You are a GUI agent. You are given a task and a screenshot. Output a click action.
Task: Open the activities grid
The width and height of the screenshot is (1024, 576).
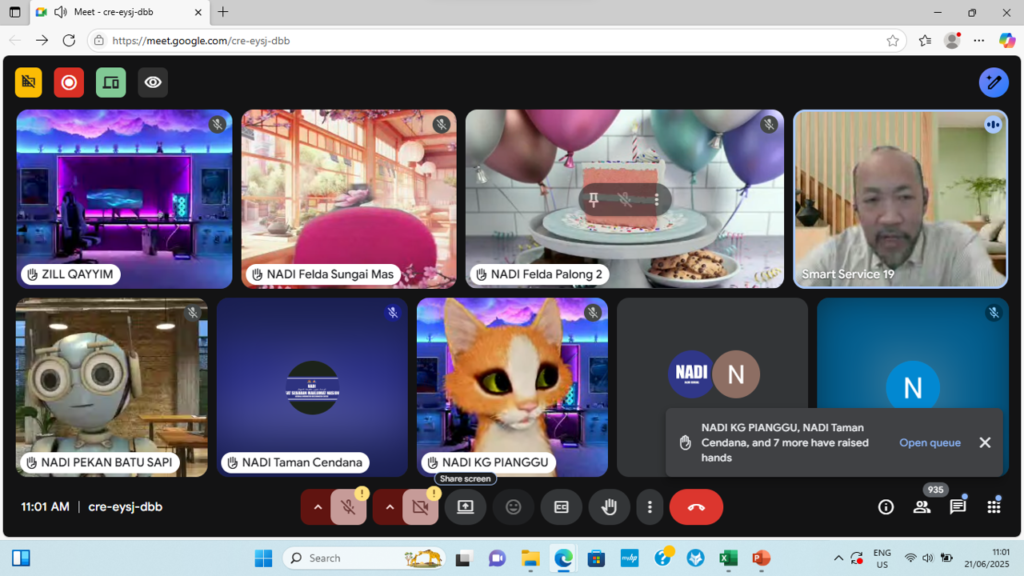[993, 507]
